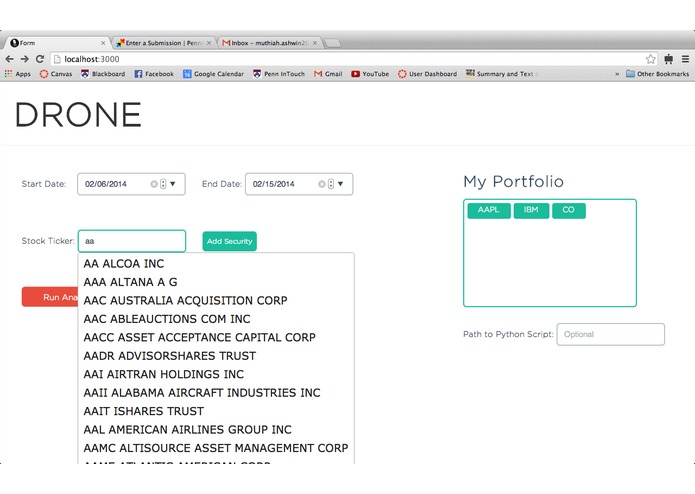This screenshot has height=494, width=695.
Task: Choose AAC AUSTRALIA ACQUISITION CORP suggestion
Action: 216,301
